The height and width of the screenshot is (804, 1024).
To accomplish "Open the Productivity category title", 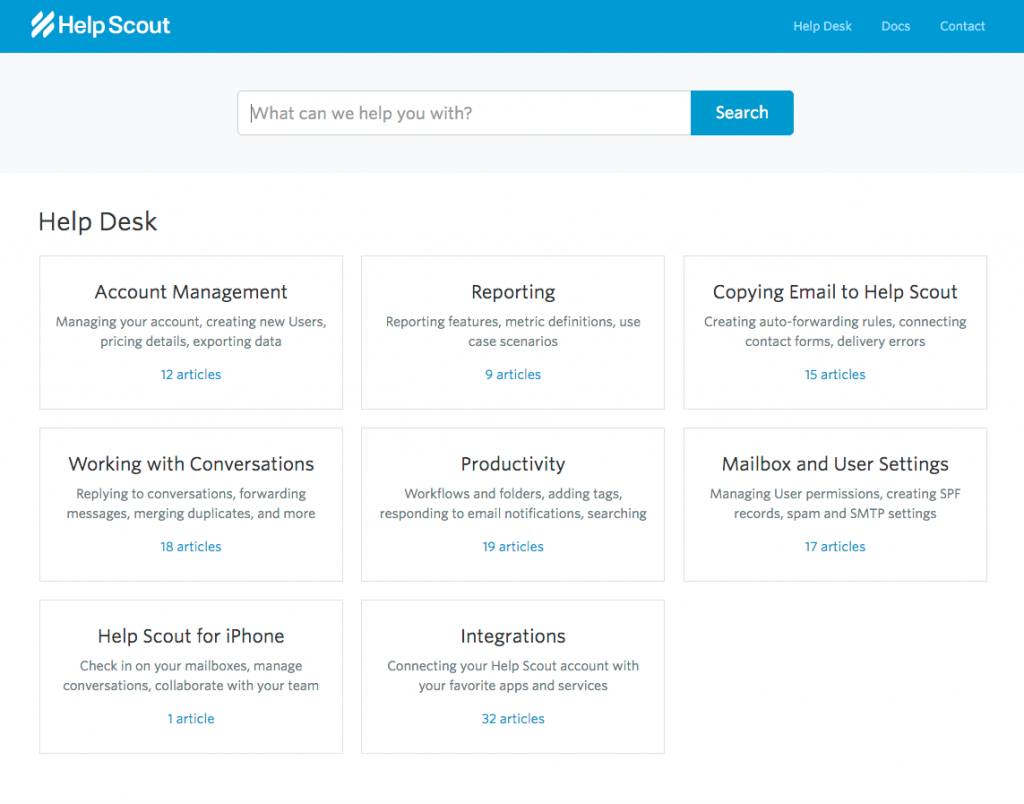I will (x=513, y=464).
